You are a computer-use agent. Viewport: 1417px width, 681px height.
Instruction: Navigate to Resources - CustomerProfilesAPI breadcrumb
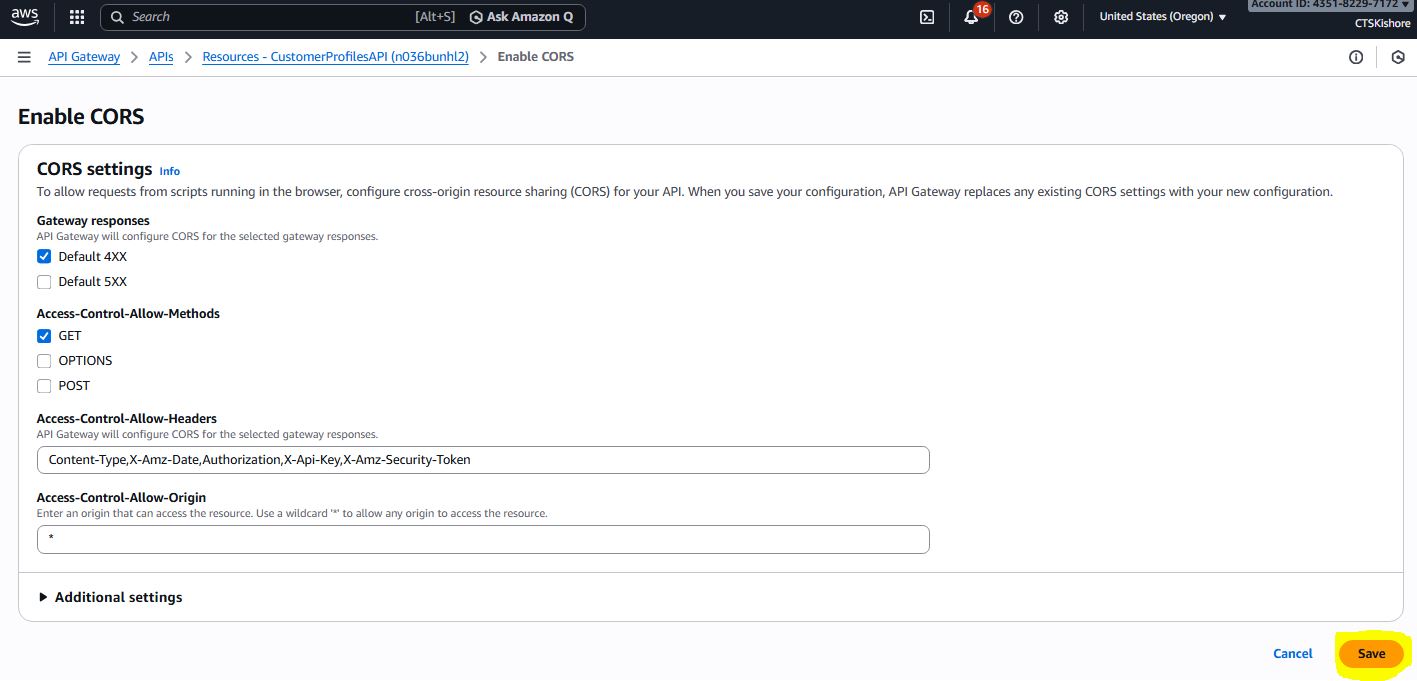point(335,57)
